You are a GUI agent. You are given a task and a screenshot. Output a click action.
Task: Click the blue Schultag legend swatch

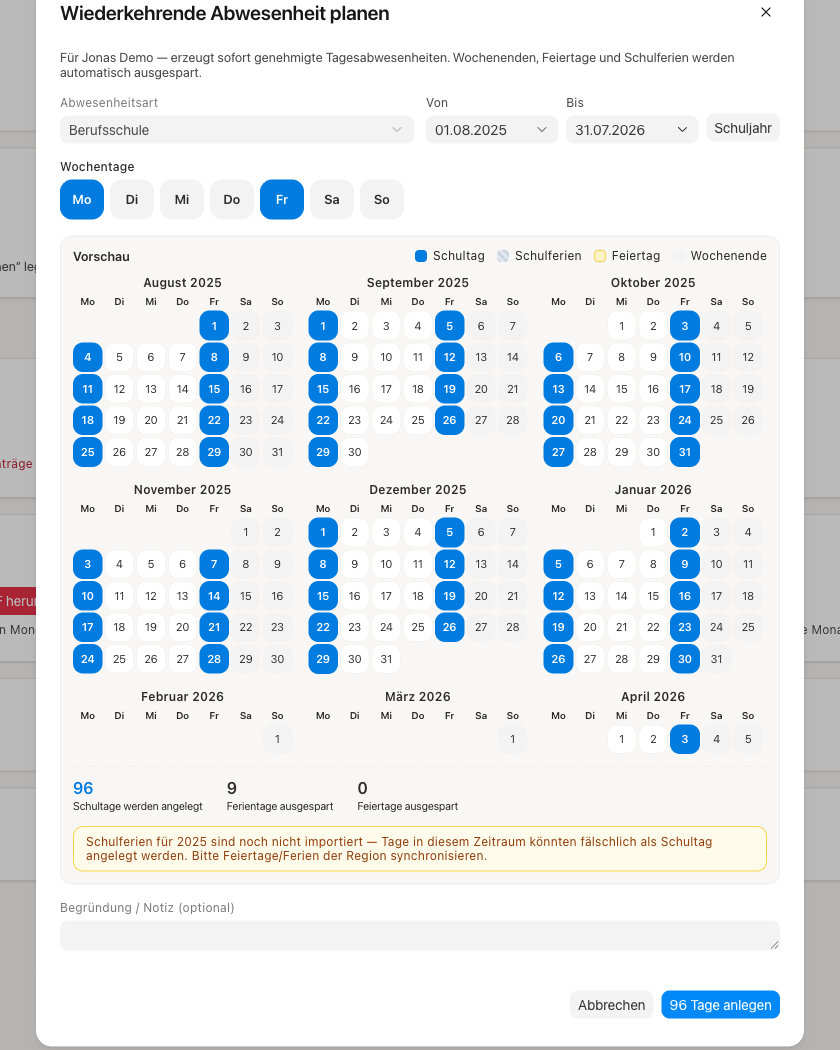(421, 256)
